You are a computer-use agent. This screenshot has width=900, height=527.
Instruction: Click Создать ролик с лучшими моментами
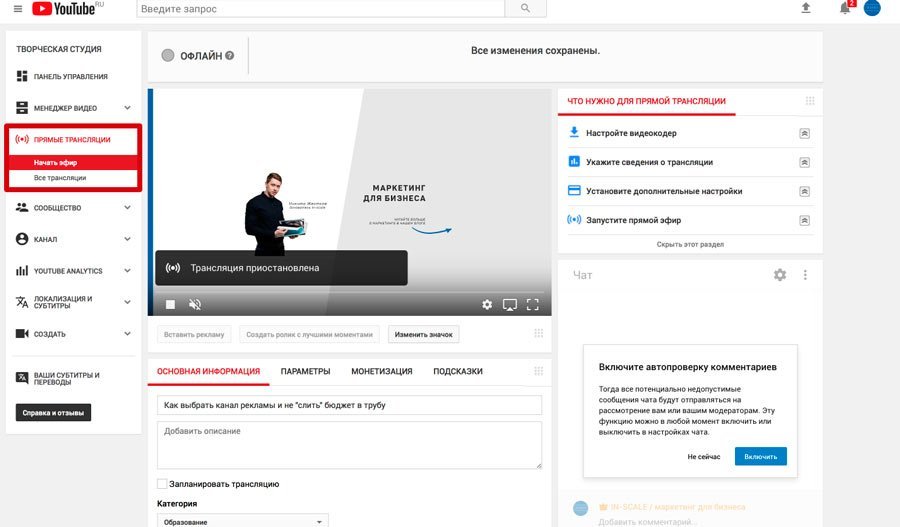click(x=309, y=334)
